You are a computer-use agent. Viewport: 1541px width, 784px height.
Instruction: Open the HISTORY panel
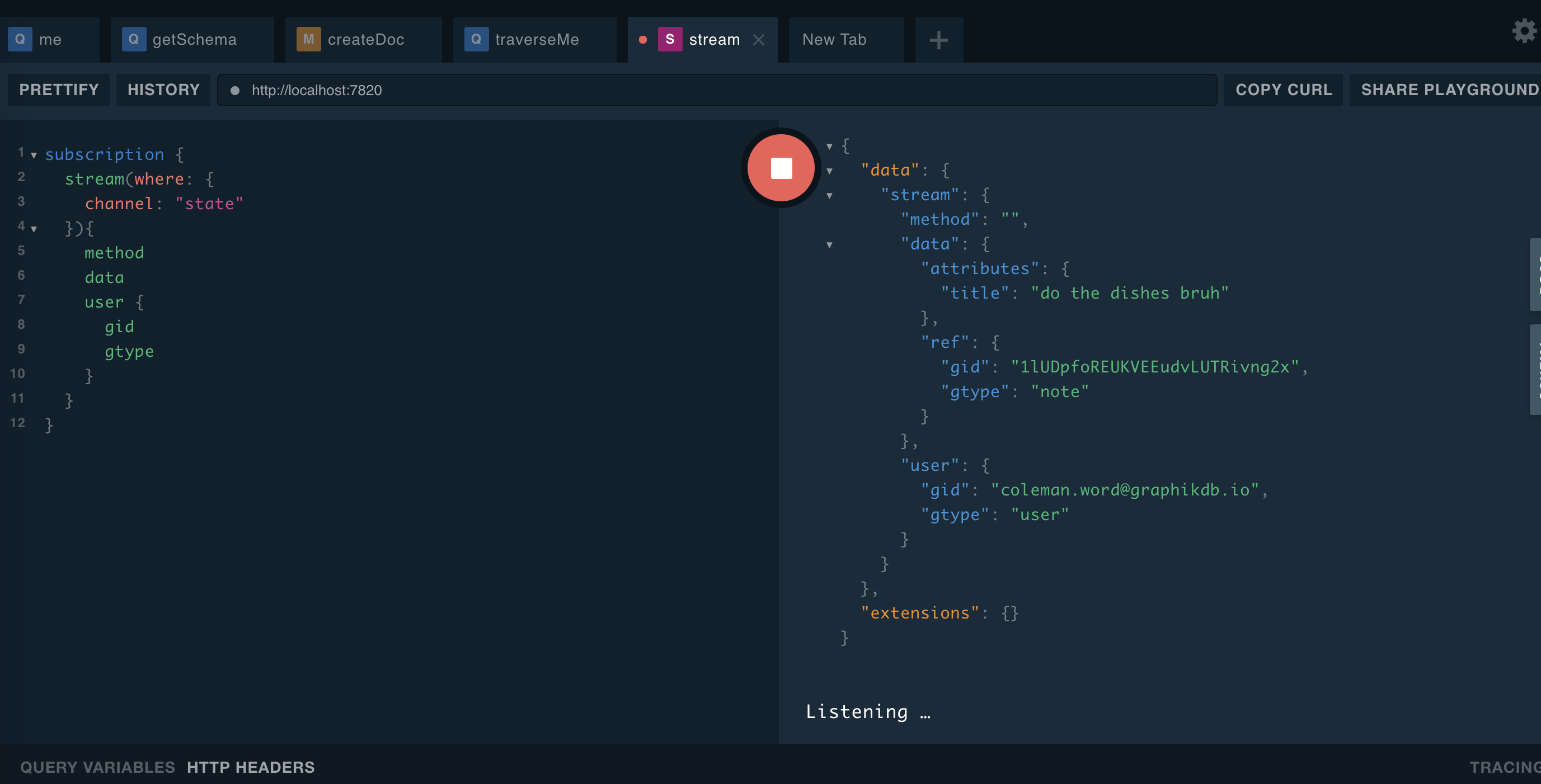[x=163, y=89]
